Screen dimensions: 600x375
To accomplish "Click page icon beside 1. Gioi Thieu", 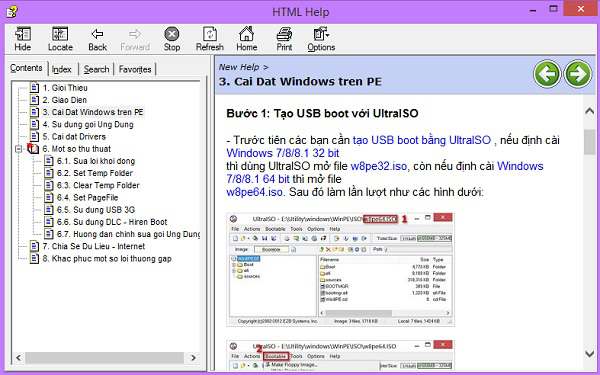I will pos(34,88).
